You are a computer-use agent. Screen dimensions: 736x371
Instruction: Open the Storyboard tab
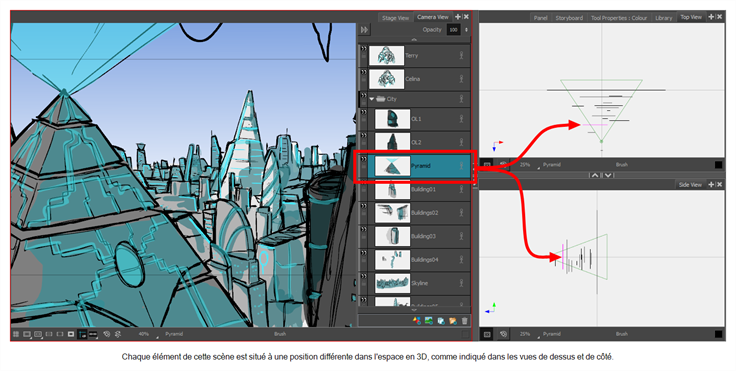(569, 18)
